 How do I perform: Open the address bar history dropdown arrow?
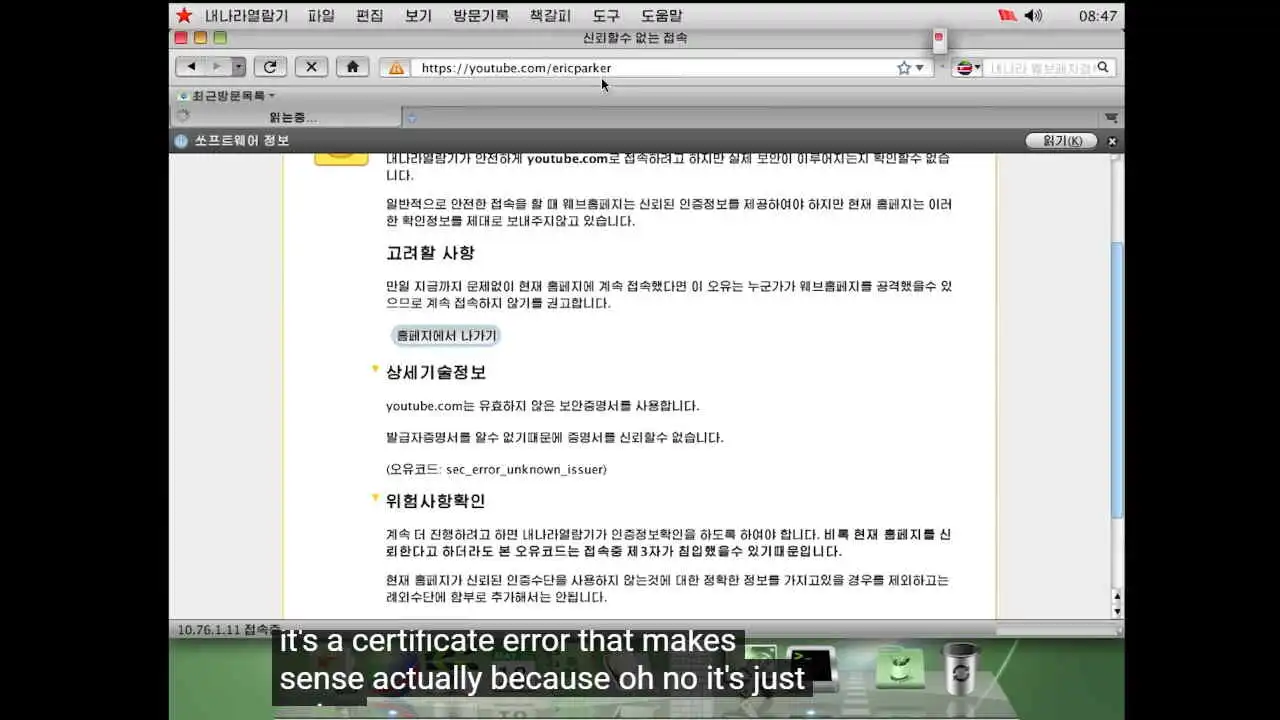(920, 68)
